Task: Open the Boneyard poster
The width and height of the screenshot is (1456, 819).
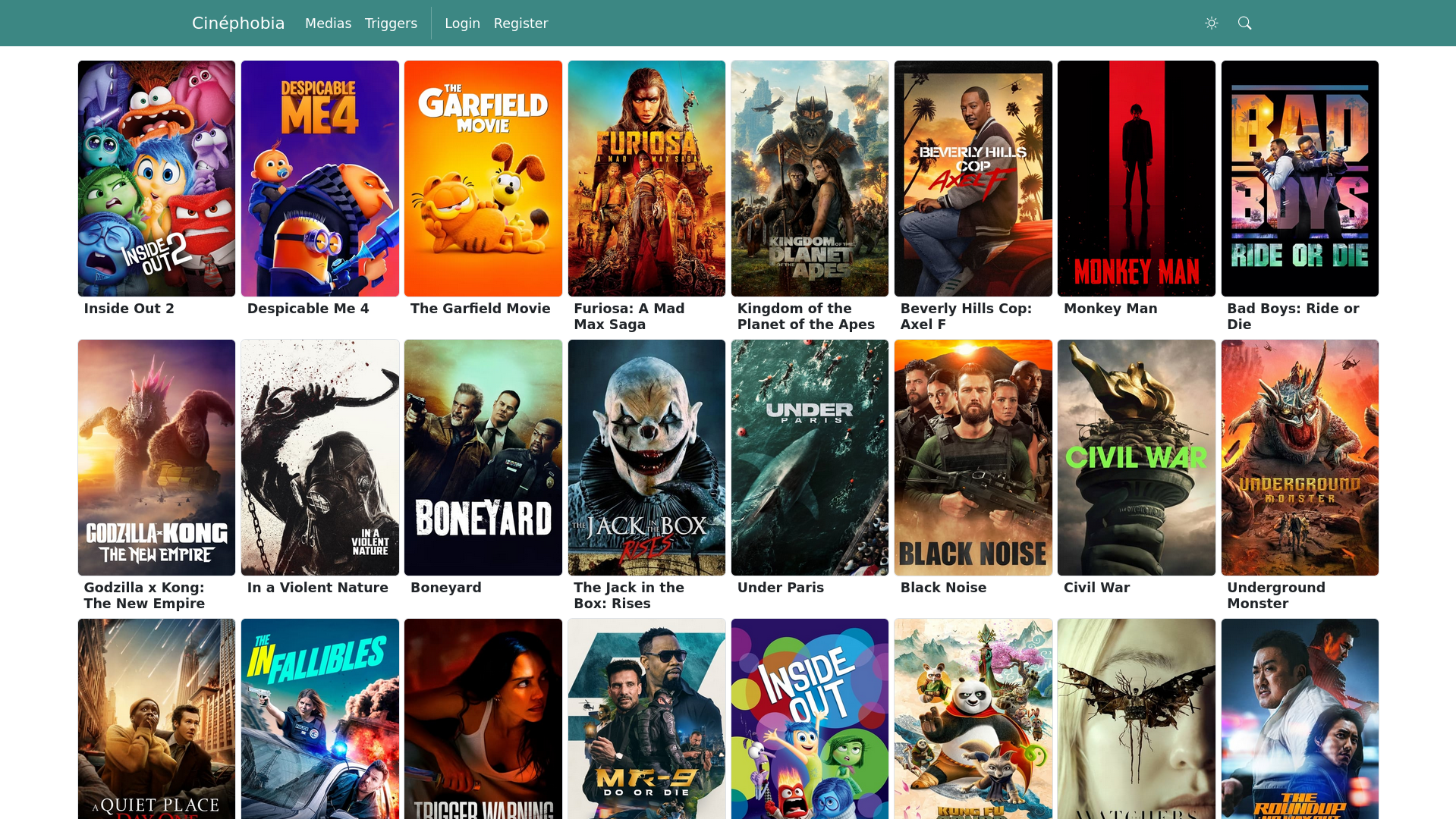Action: (x=483, y=458)
